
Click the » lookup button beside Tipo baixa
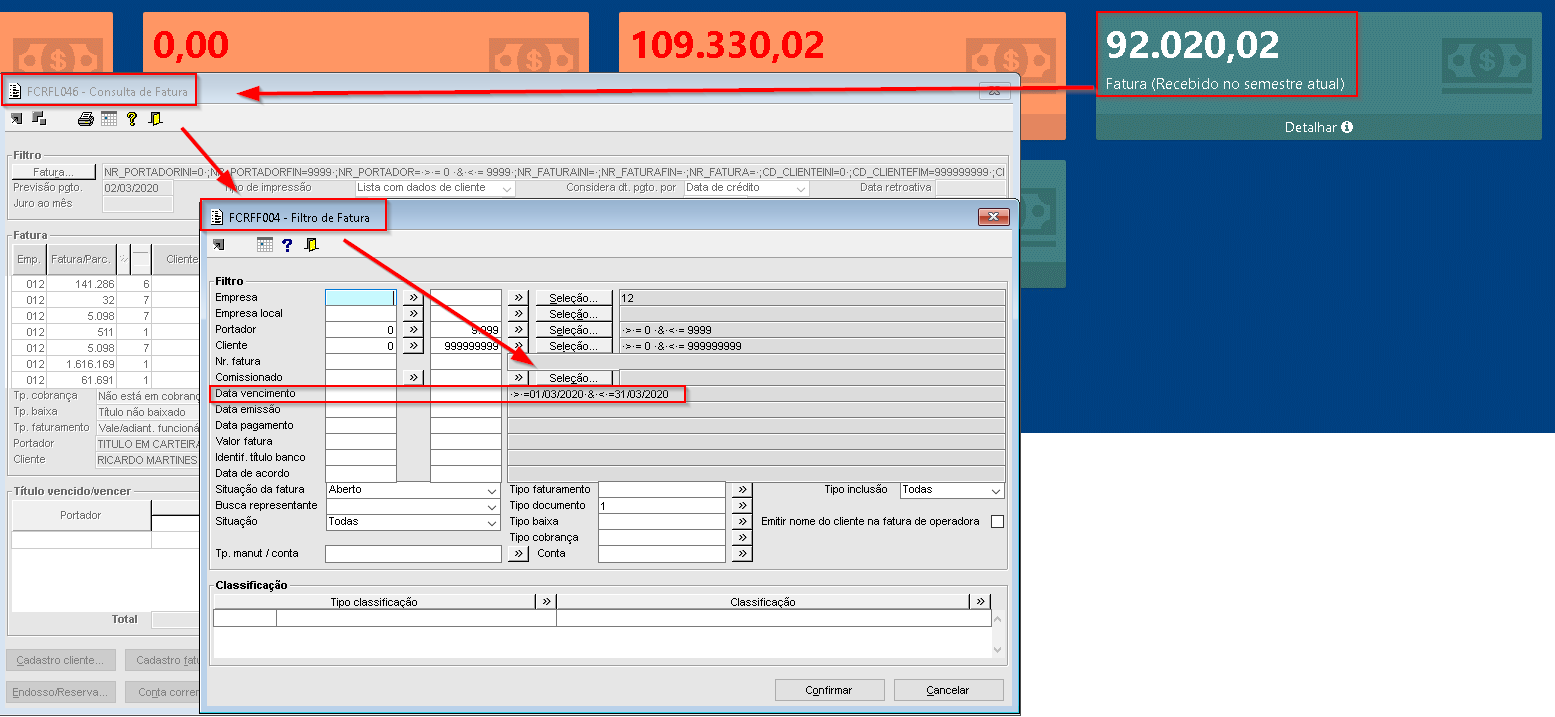pyautogui.click(x=741, y=522)
